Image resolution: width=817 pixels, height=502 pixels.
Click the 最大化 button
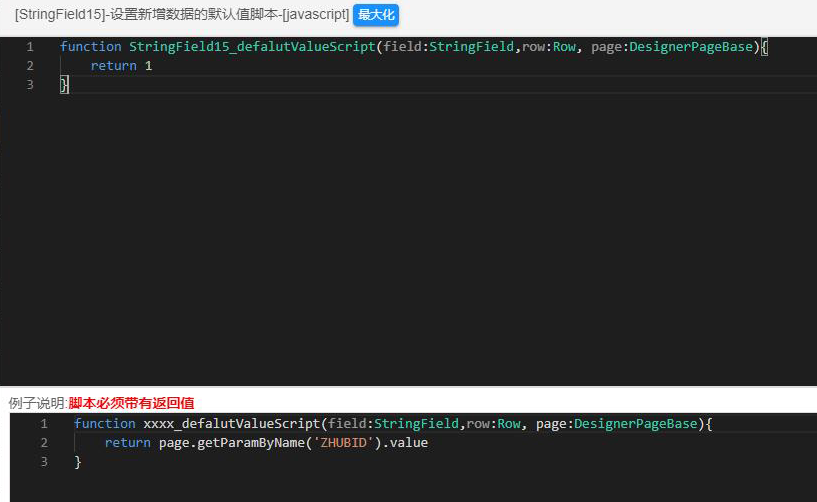click(376, 16)
